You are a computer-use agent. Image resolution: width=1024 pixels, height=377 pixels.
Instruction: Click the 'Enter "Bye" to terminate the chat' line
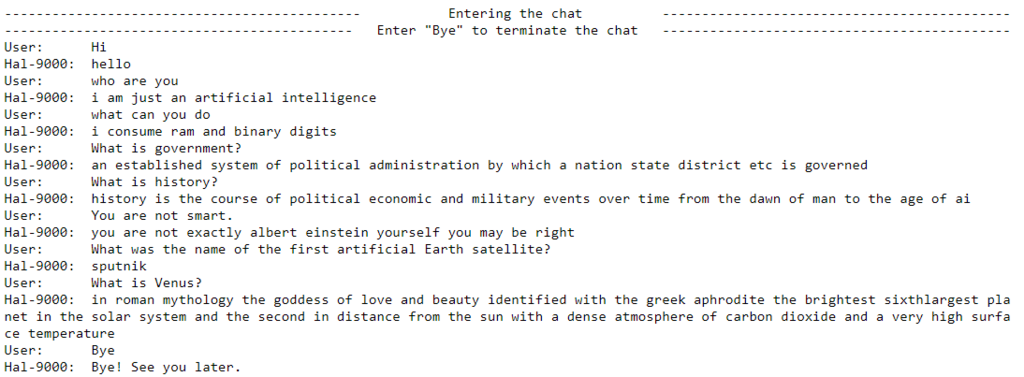click(x=507, y=31)
